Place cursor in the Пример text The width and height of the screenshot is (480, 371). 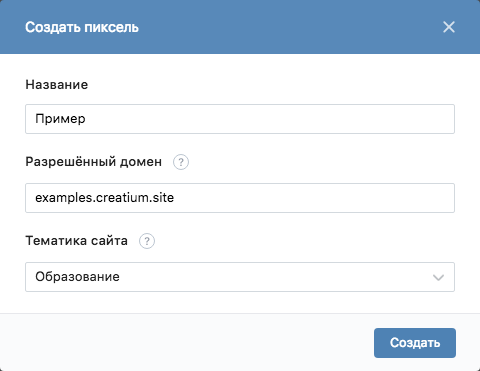tap(60, 119)
